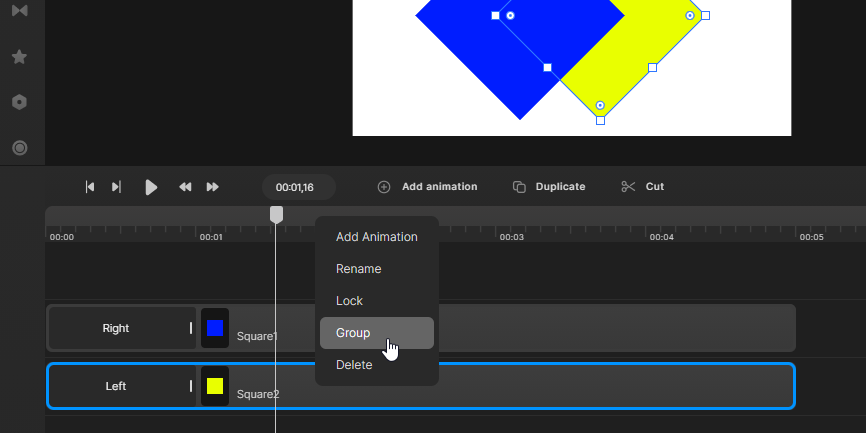Screen dimensions: 866x433
Task: Click the scissors Cut icon
Action: click(629, 187)
